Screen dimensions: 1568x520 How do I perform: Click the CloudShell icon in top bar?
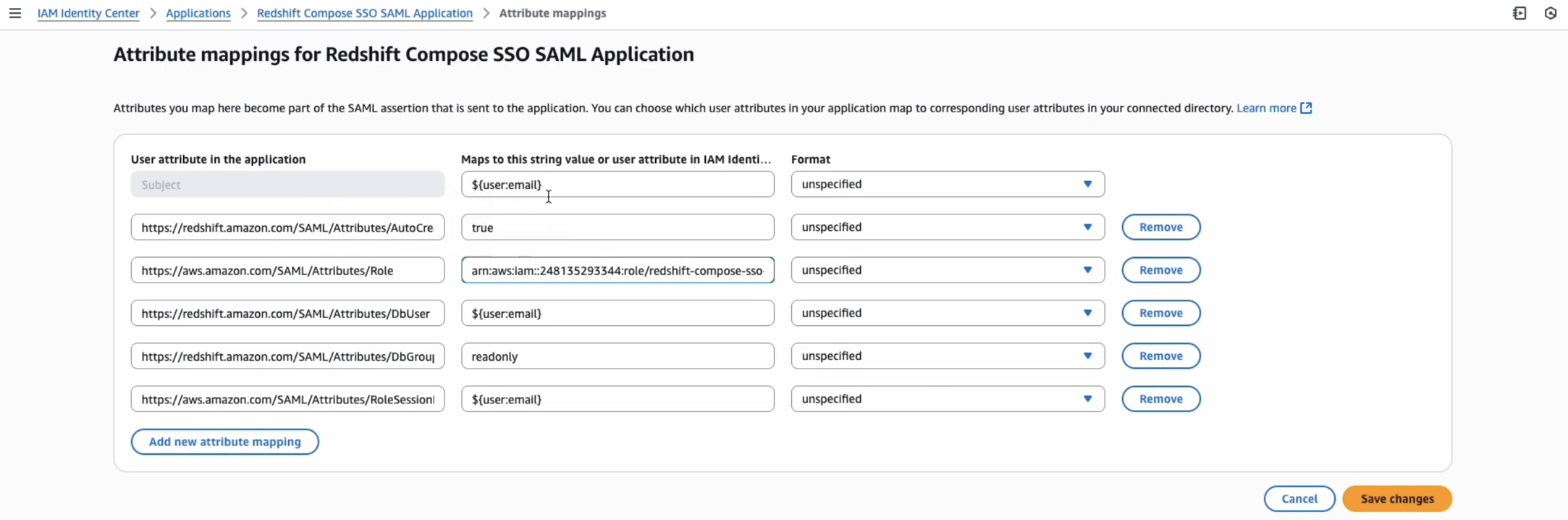click(1519, 13)
